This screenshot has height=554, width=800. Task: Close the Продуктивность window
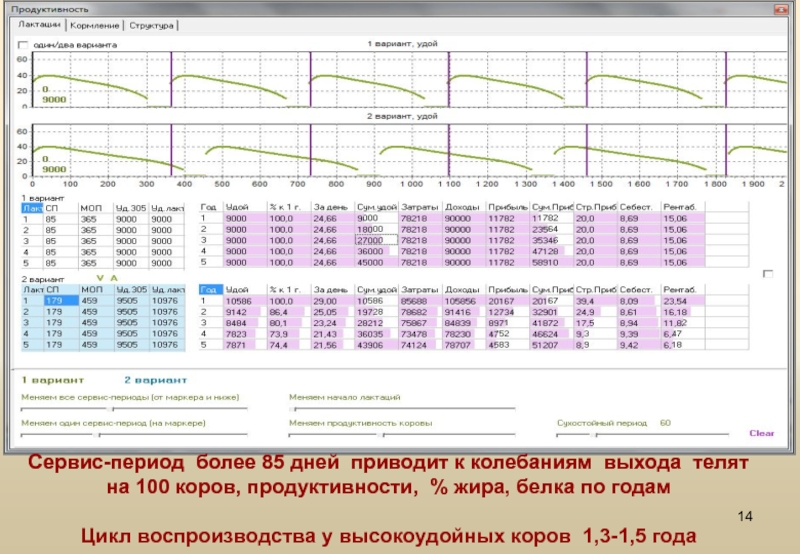(x=780, y=8)
